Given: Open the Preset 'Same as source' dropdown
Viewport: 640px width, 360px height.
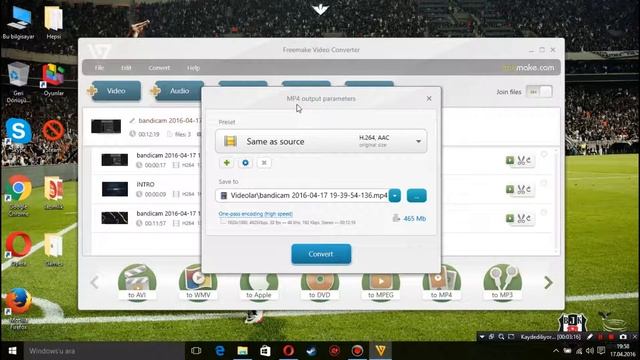Looking at the screenshot, I should [321, 141].
